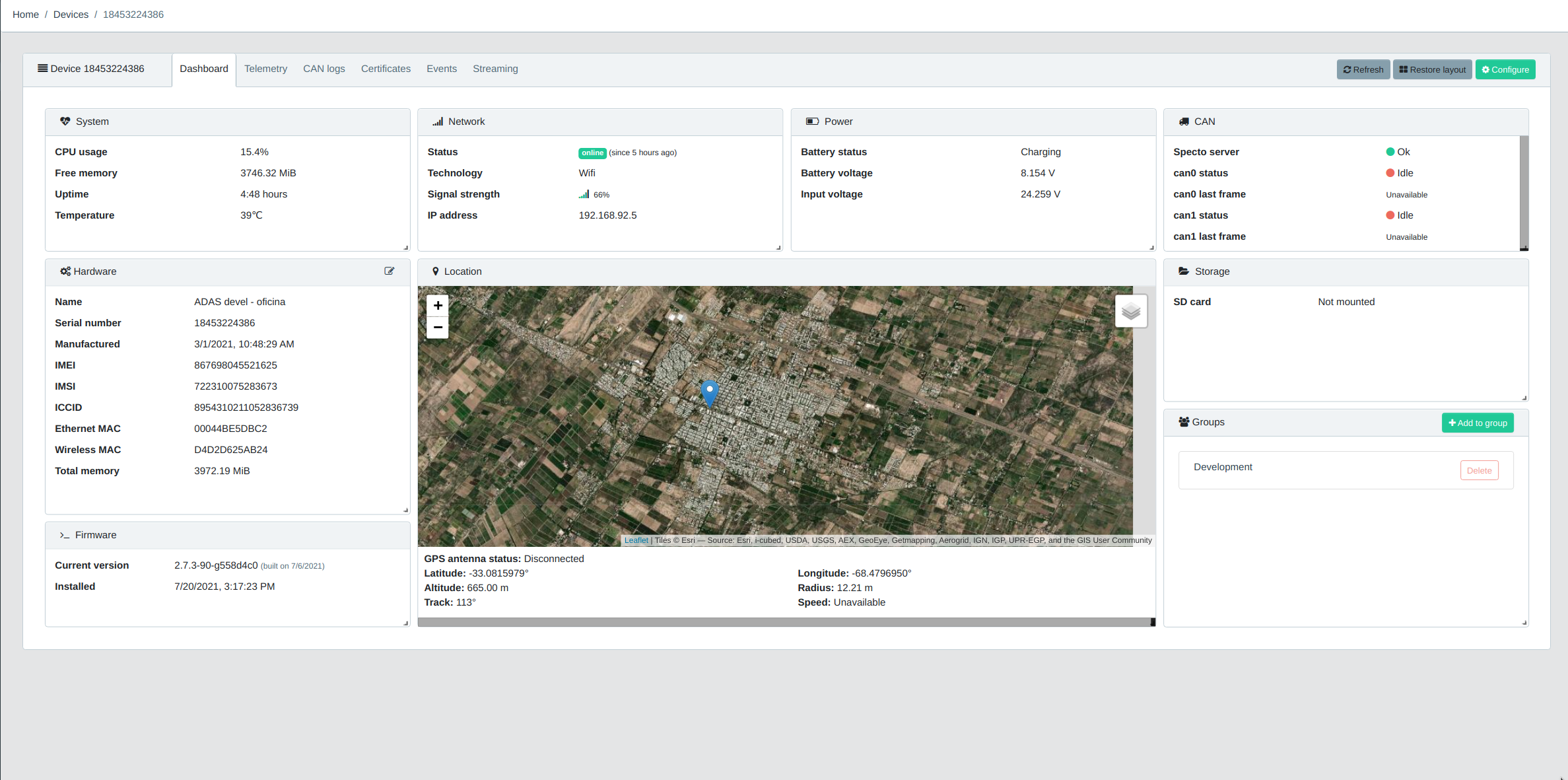The image size is (1568, 780).
Task: Click the CAN truck panel icon
Action: [1184, 122]
